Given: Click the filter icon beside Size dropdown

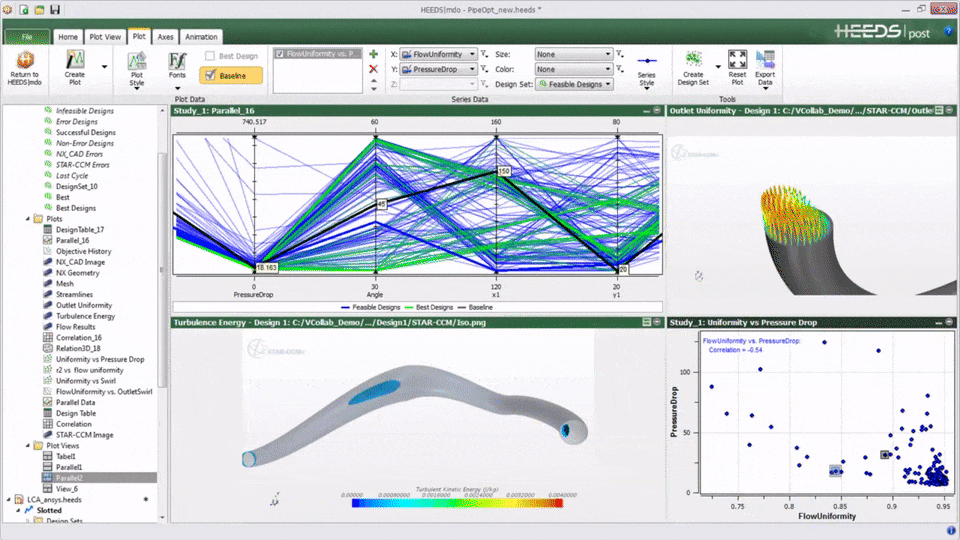Looking at the screenshot, I should [x=620, y=54].
